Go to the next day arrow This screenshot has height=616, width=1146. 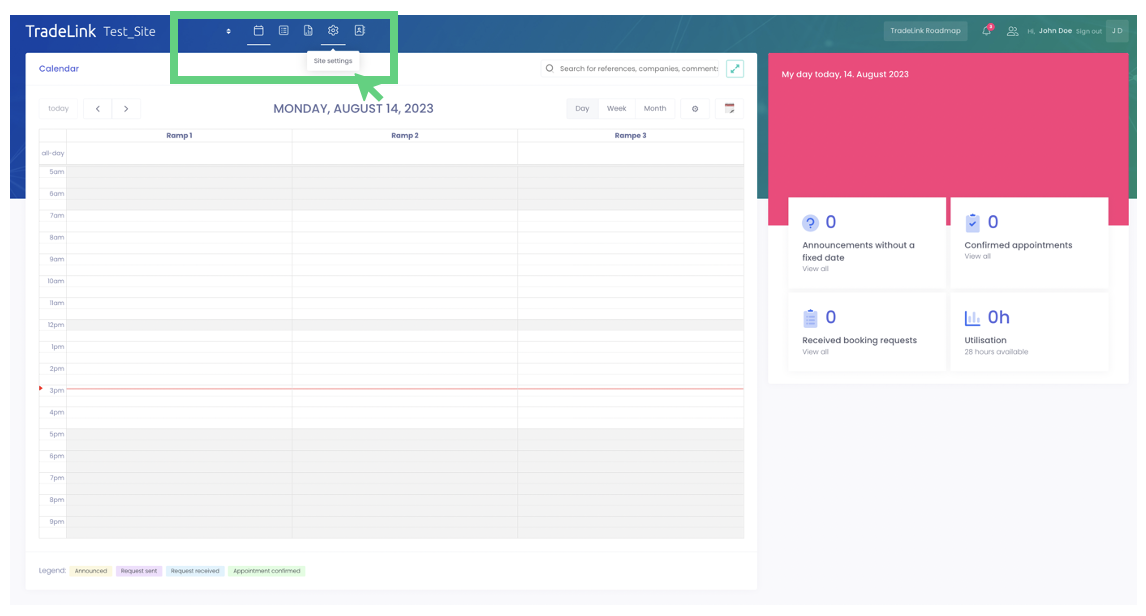126,108
